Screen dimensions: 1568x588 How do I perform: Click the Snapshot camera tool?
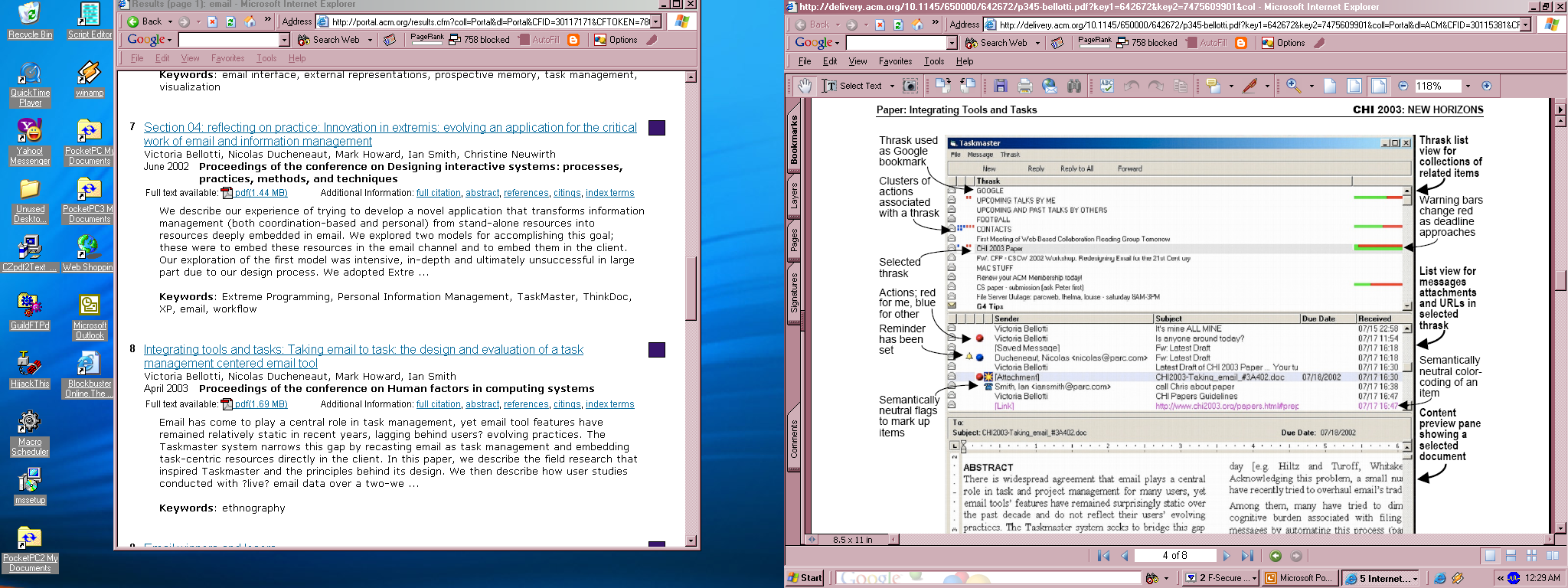tap(910, 86)
